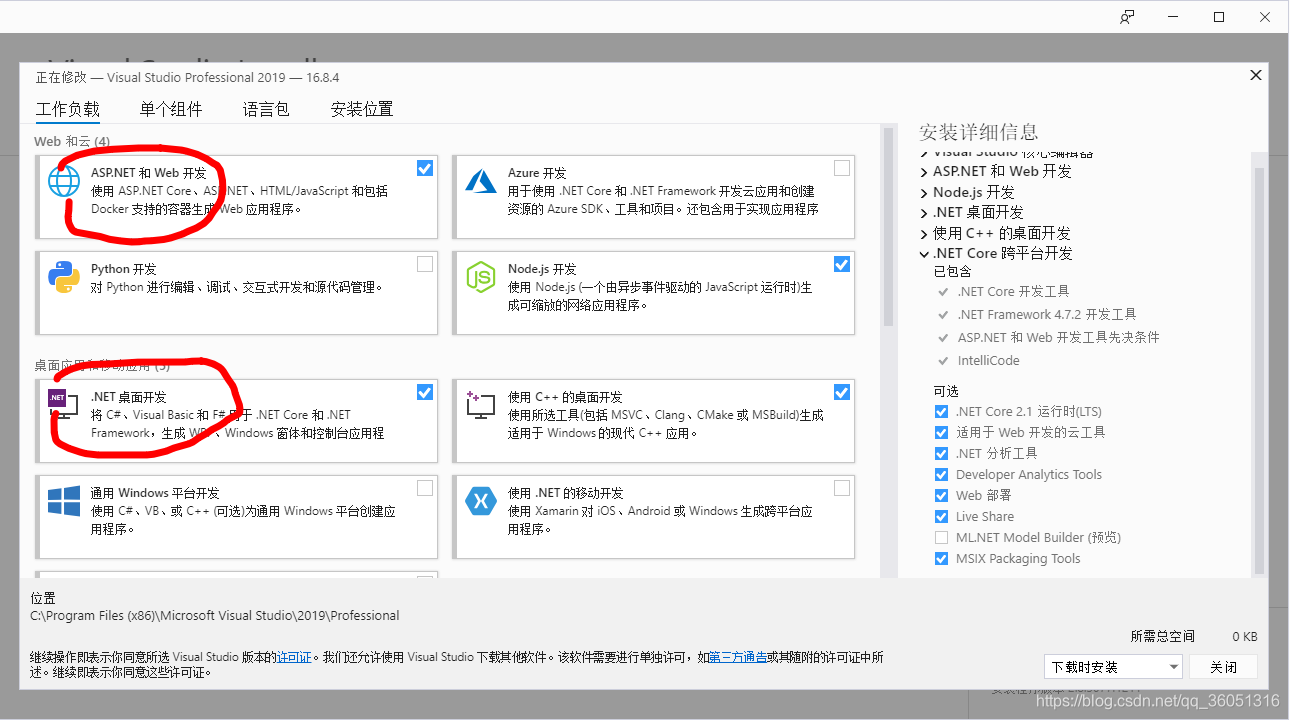The height and width of the screenshot is (720, 1290).
Task: Select the ASP.NET 和 Web 开发 workload icon
Action: (64, 182)
